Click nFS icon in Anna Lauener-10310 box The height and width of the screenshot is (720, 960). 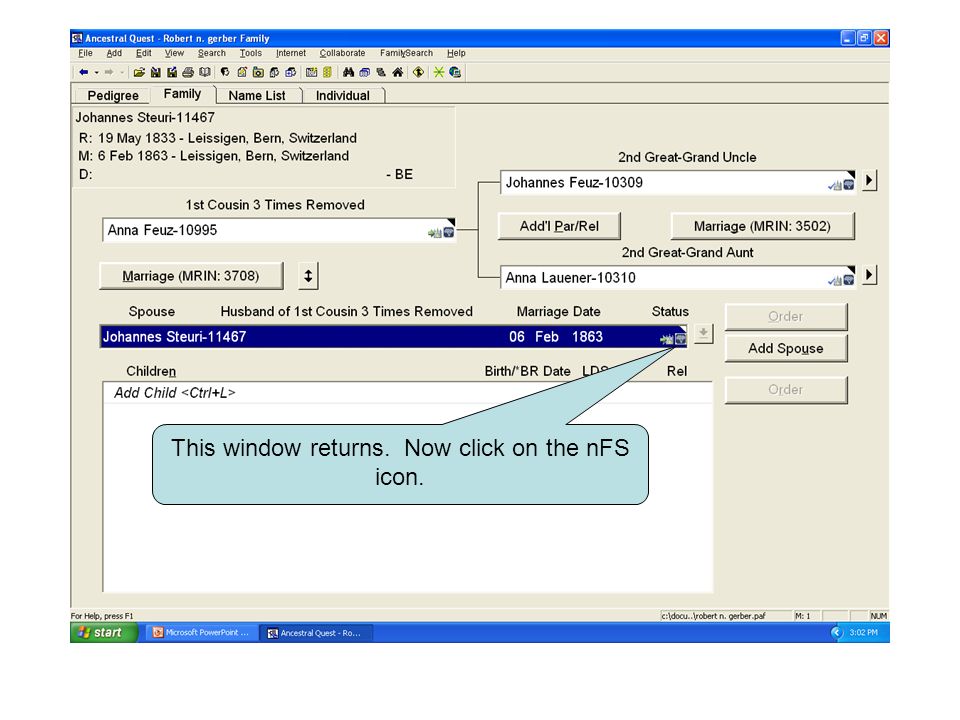[849, 280]
